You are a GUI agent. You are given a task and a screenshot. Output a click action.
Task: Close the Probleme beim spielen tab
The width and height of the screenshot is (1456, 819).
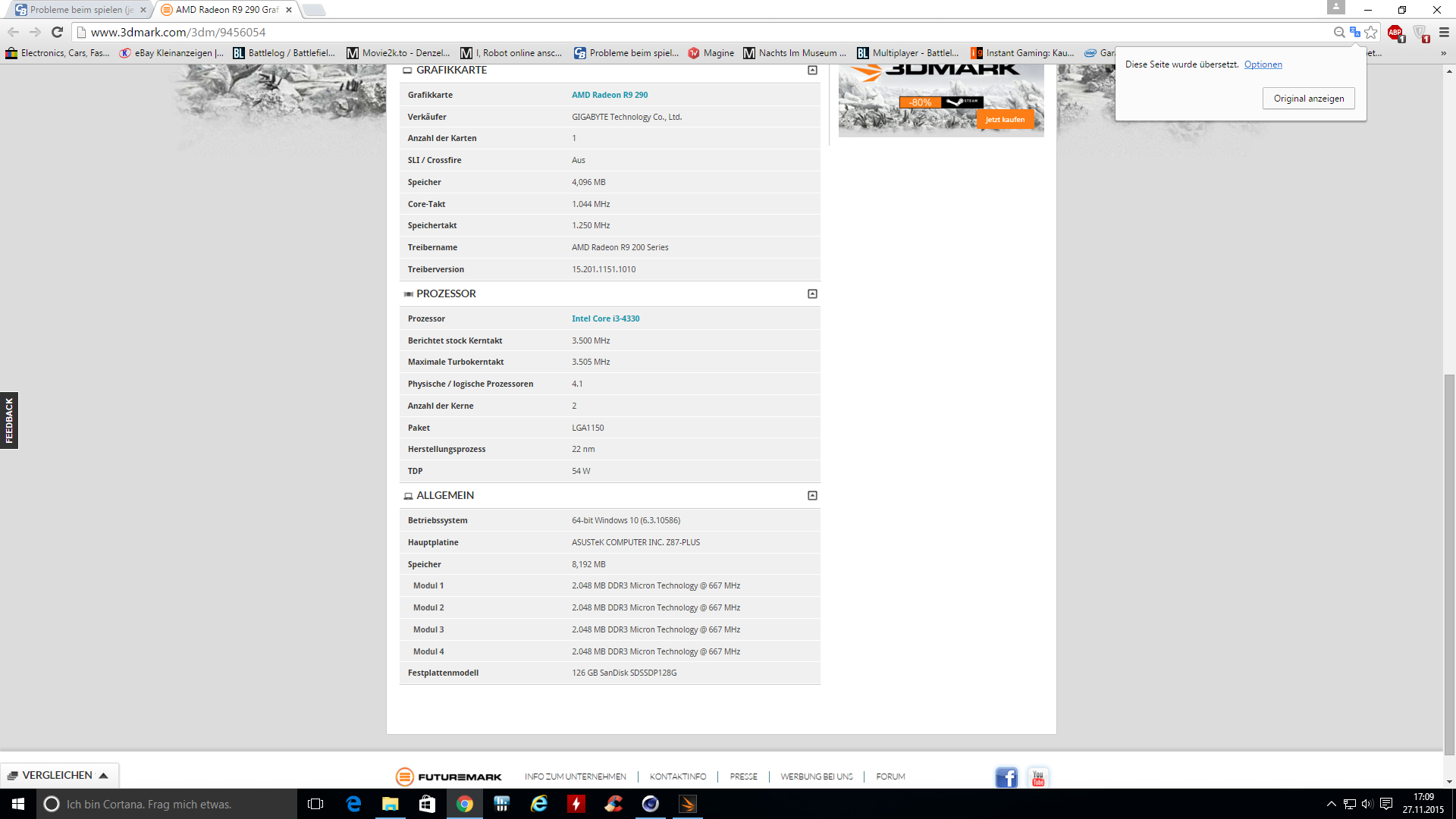coord(143,10)
